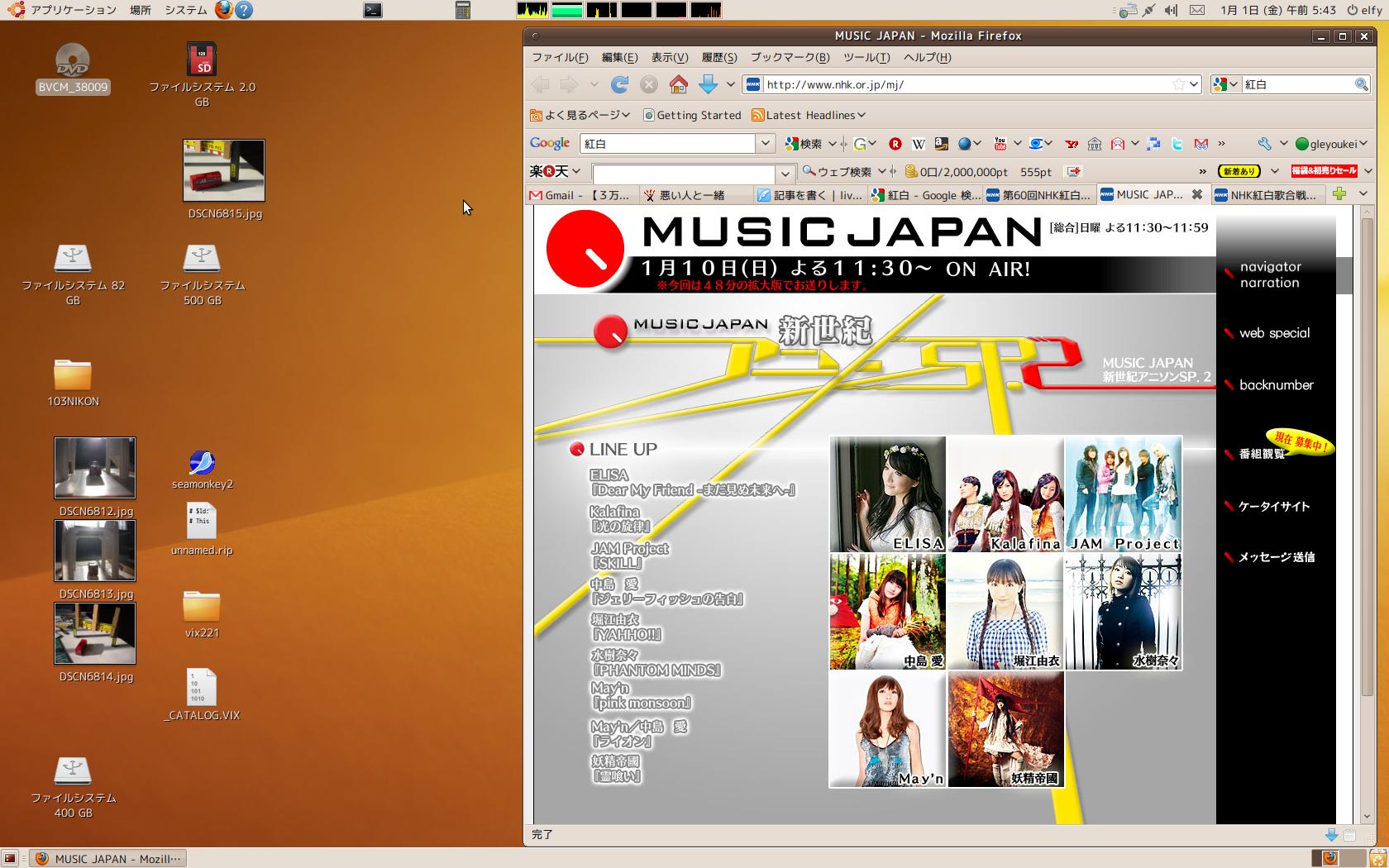Click the メッセージ送信 link
Image resolution: width=1389 pixels, height=868 pixels.
tap(1276, 557)
